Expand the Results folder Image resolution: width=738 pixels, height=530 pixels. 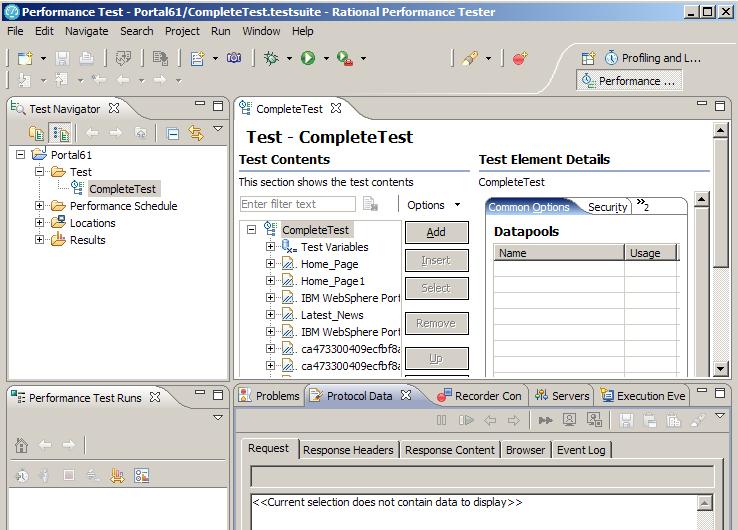coord(40,240)
